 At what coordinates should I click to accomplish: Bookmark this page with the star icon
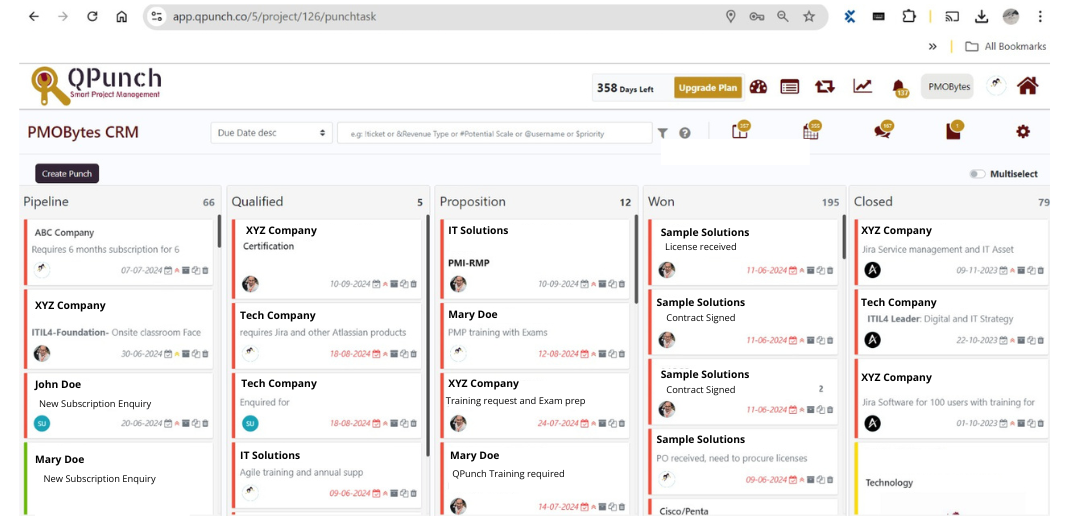coord(809,17)
